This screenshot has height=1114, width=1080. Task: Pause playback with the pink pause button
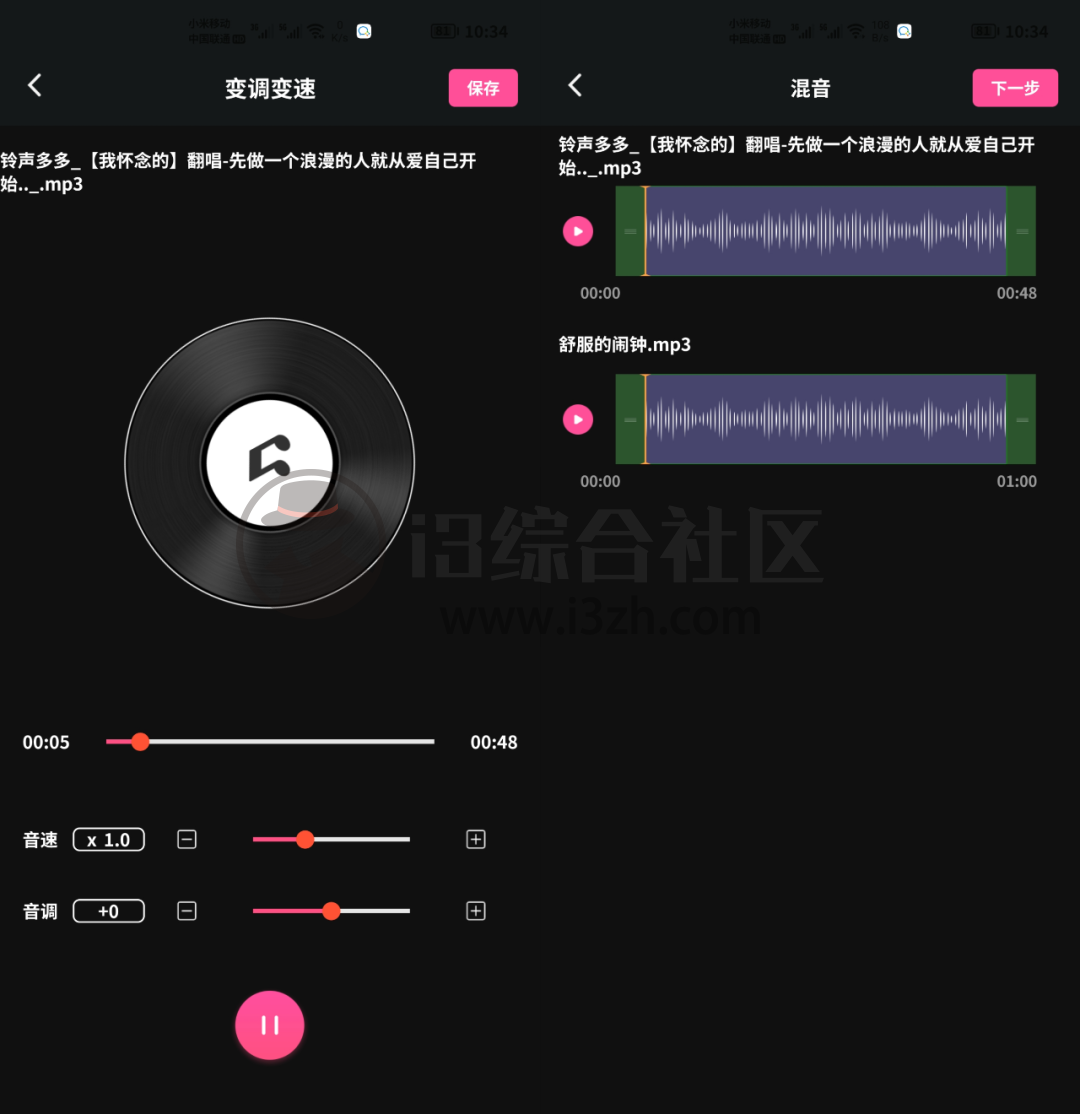tap(270, 1024)
